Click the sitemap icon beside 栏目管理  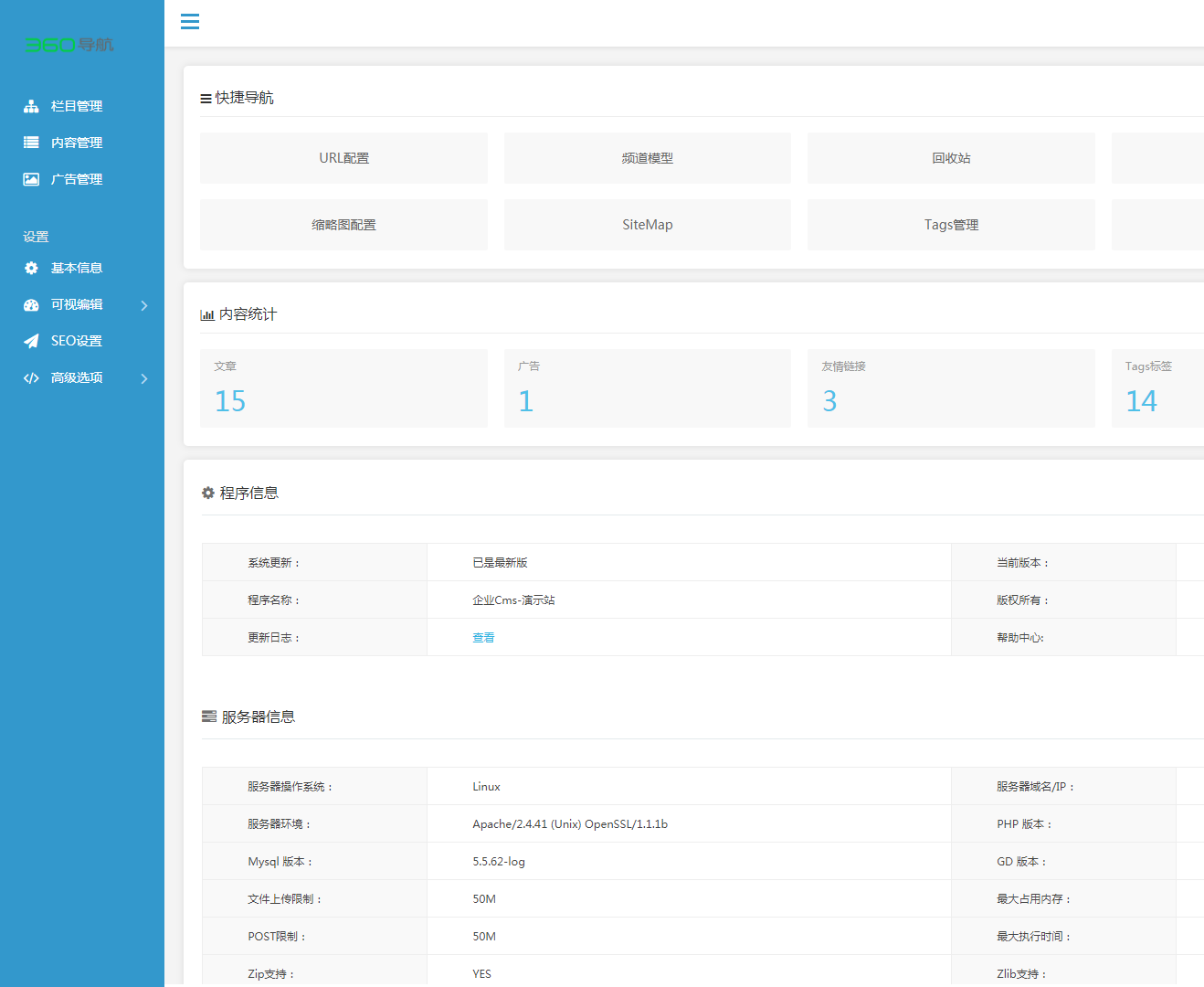point(31,106)
